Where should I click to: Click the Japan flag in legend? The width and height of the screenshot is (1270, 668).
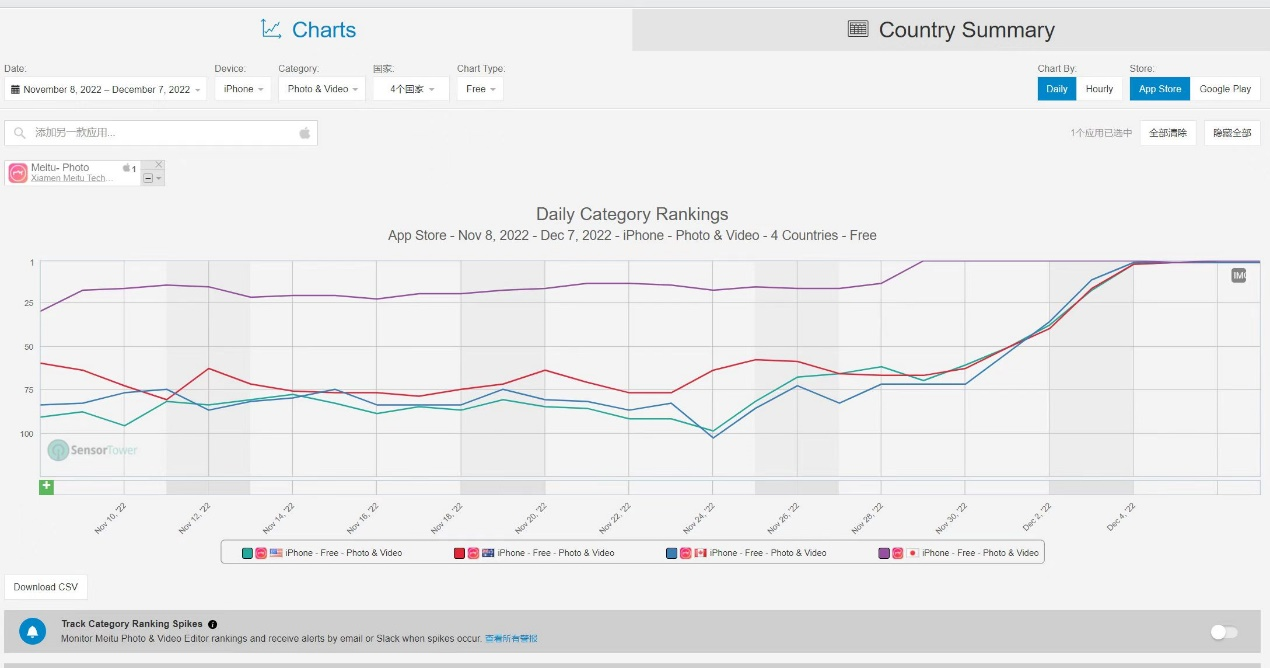pos(912,553)
